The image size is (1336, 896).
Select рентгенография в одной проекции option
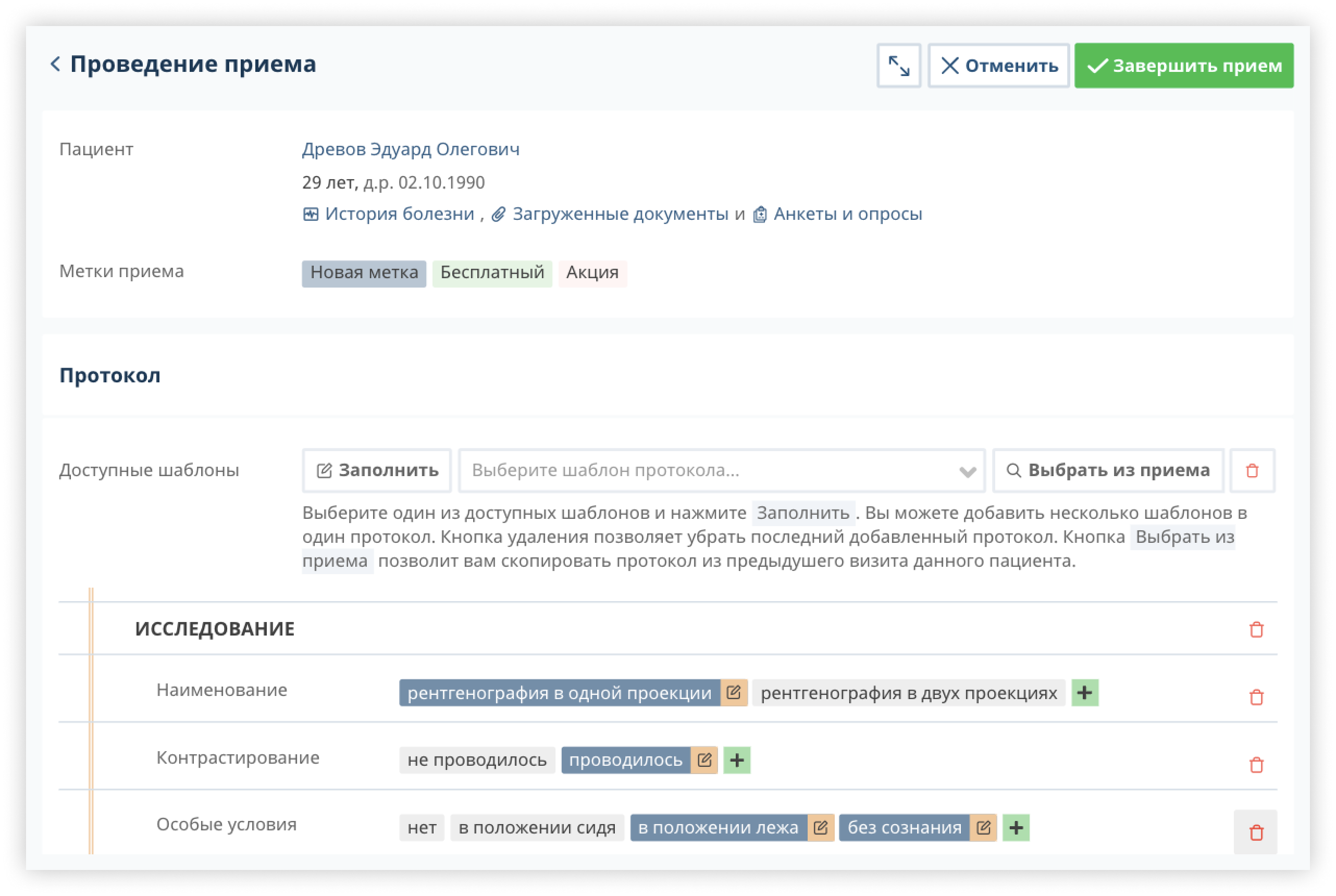[559, 693]
